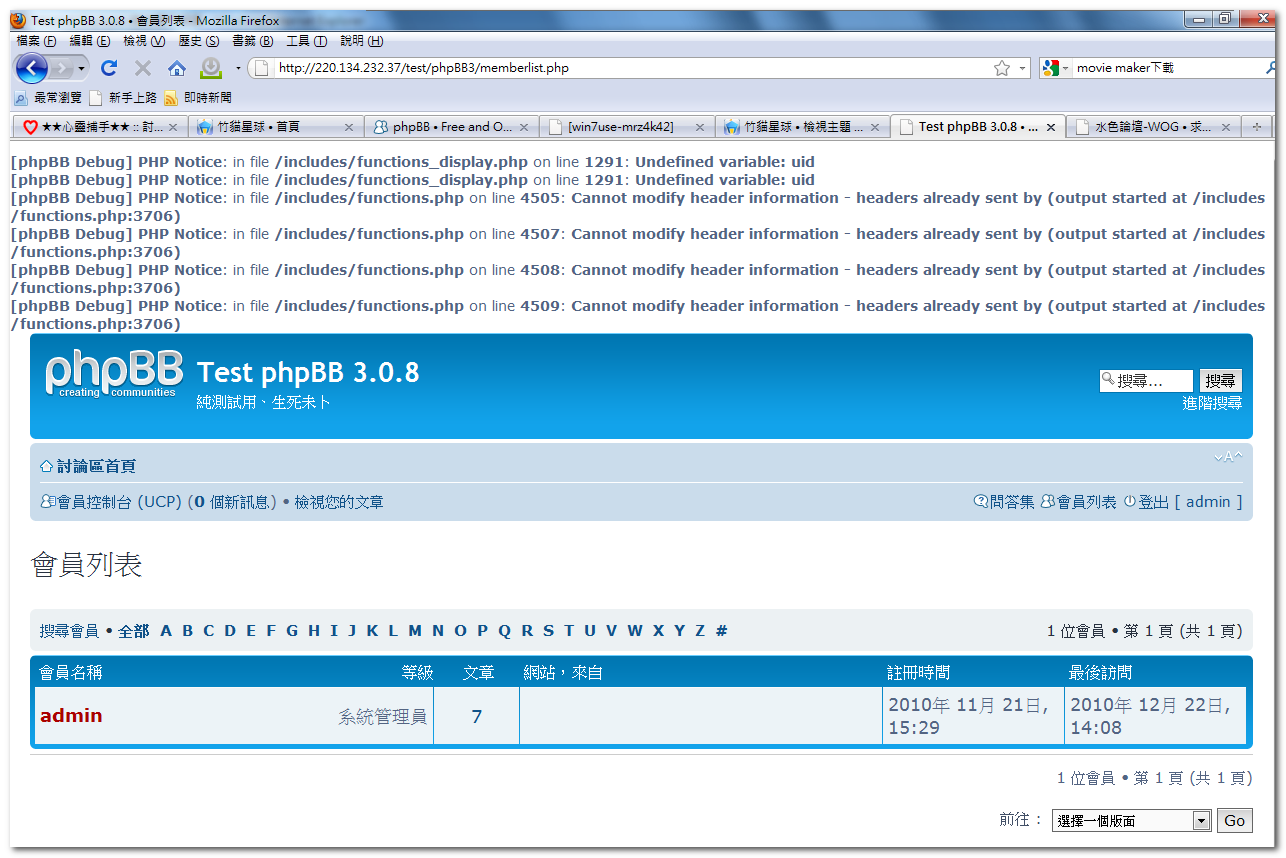Open the 進階搜尋 link

coord(1212,403)
